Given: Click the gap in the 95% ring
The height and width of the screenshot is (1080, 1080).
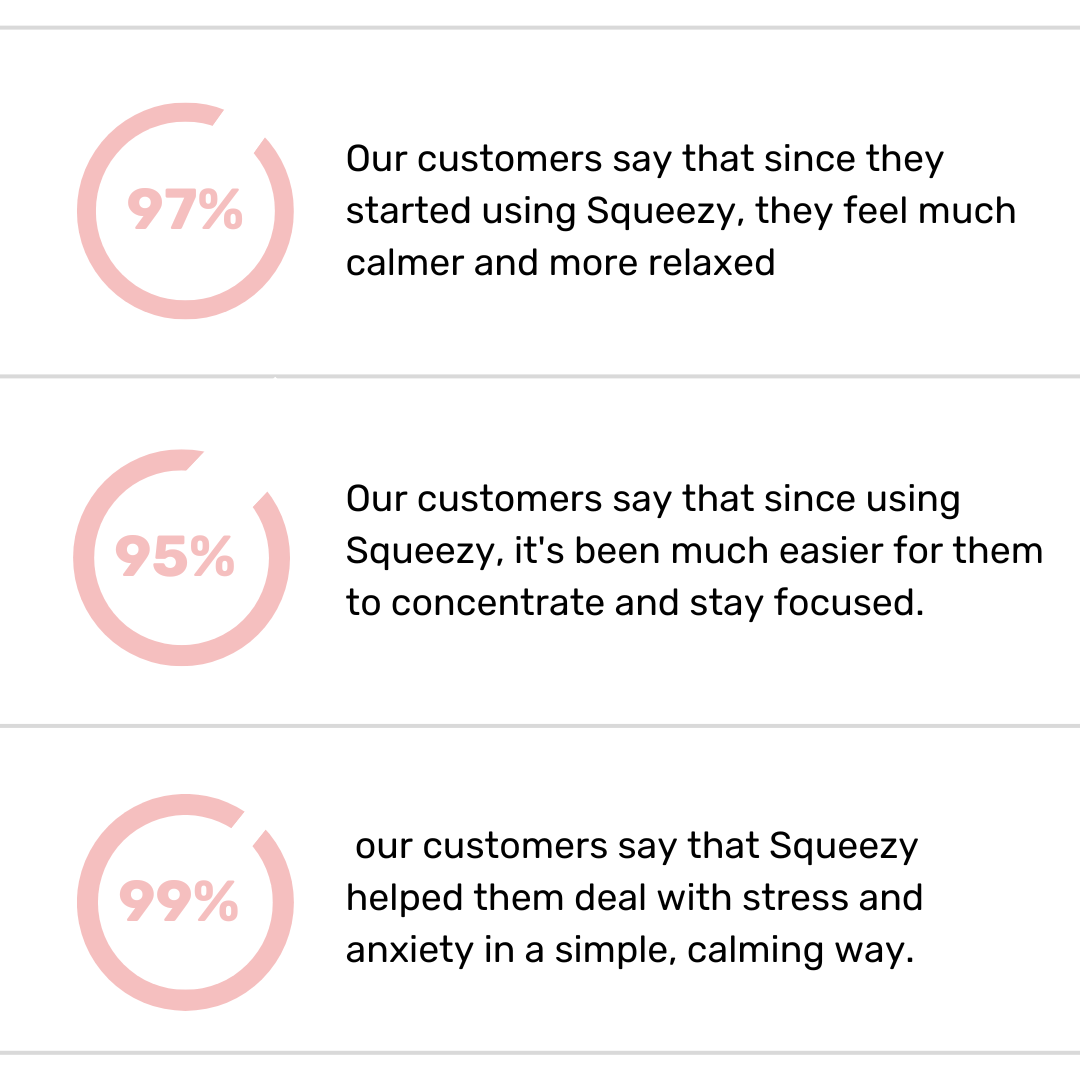Looking at the screenshot, I should pyautogui.click(x=227, y=477).
